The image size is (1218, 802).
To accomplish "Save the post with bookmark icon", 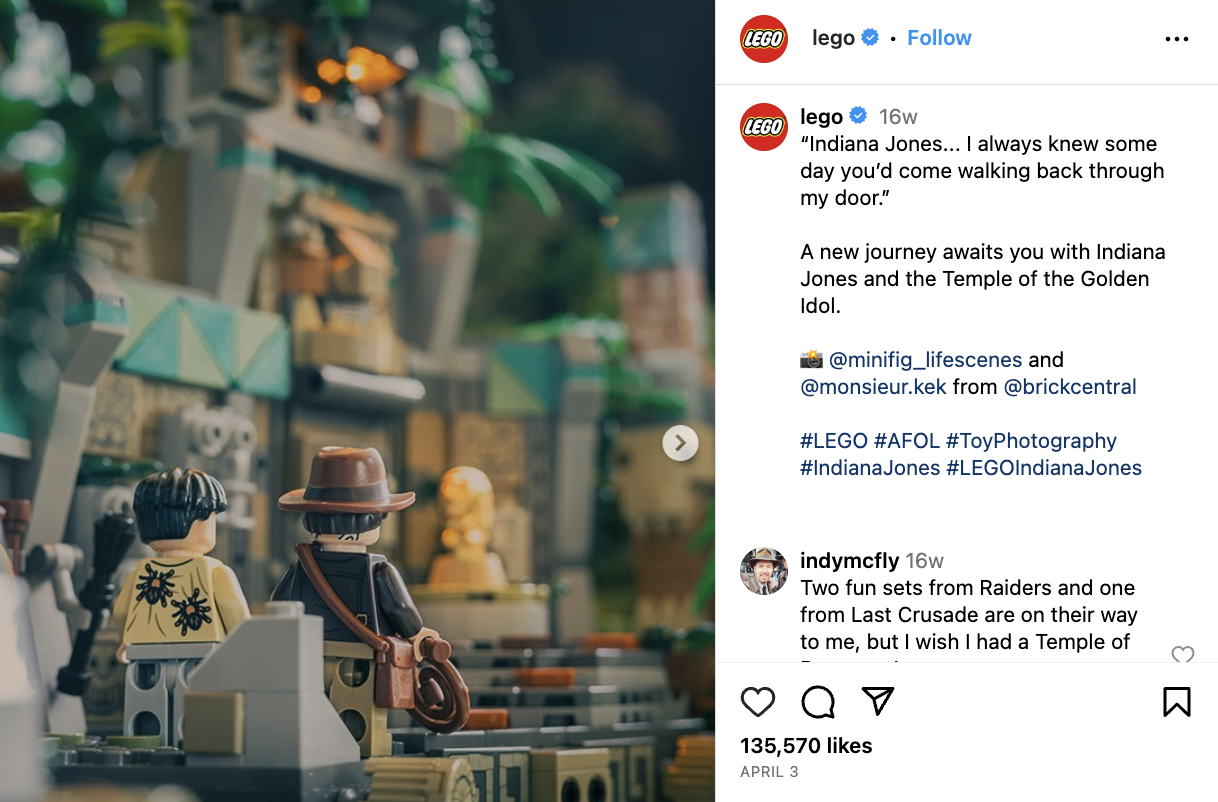I will tap(1177, 702).
